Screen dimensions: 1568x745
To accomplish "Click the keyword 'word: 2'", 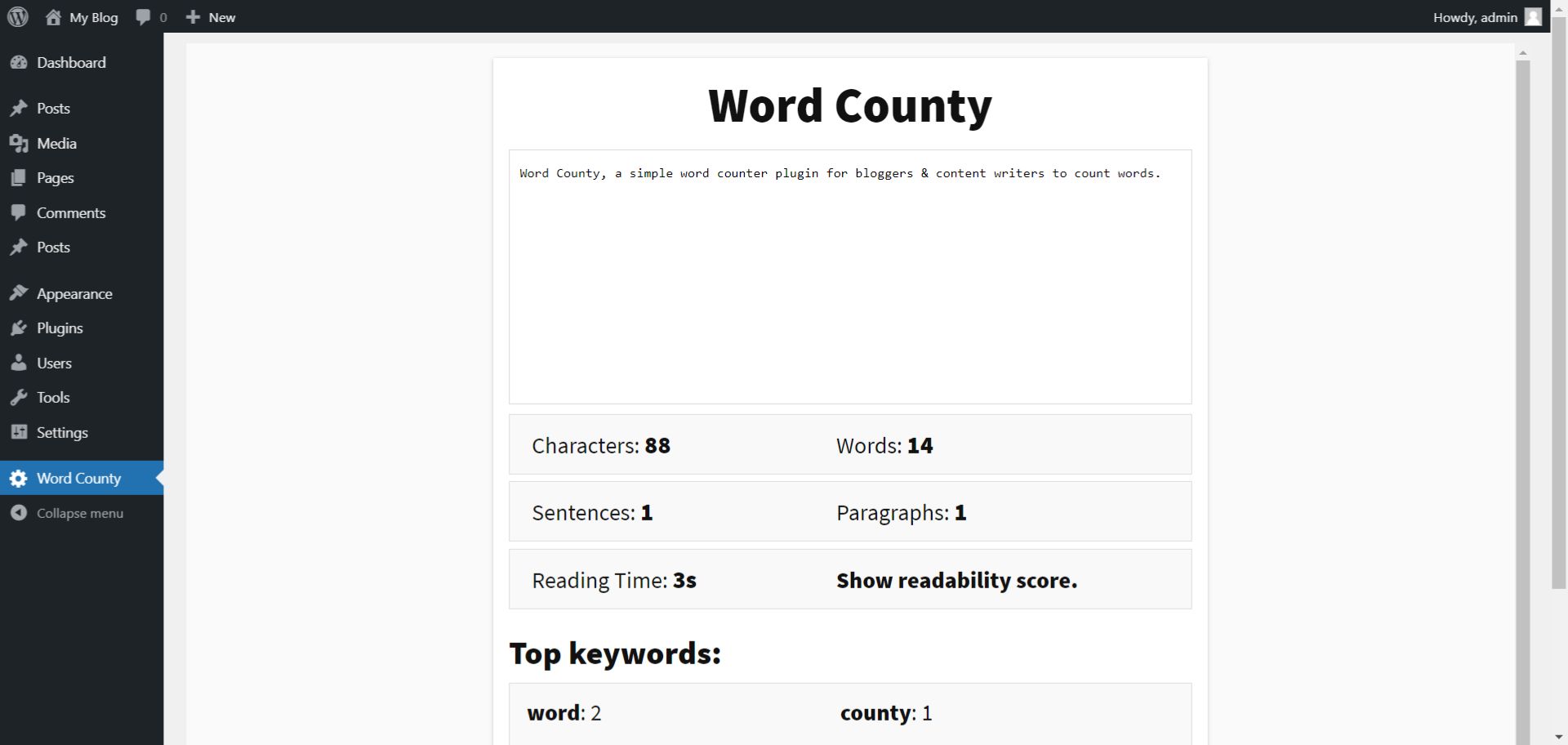I will [x=564, y=712].
